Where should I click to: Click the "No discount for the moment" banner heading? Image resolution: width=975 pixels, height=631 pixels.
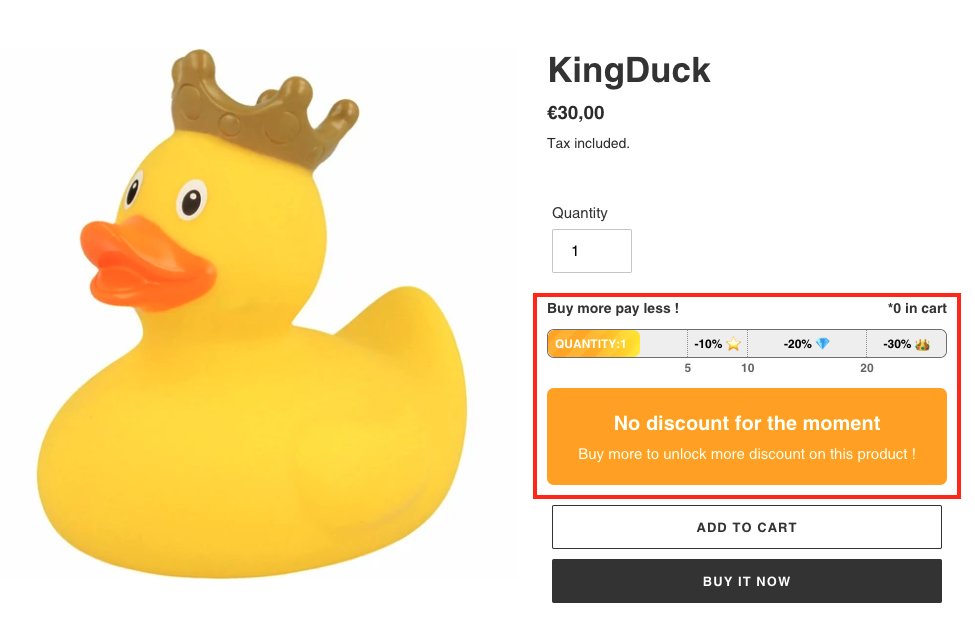click(x=746, y=423)
